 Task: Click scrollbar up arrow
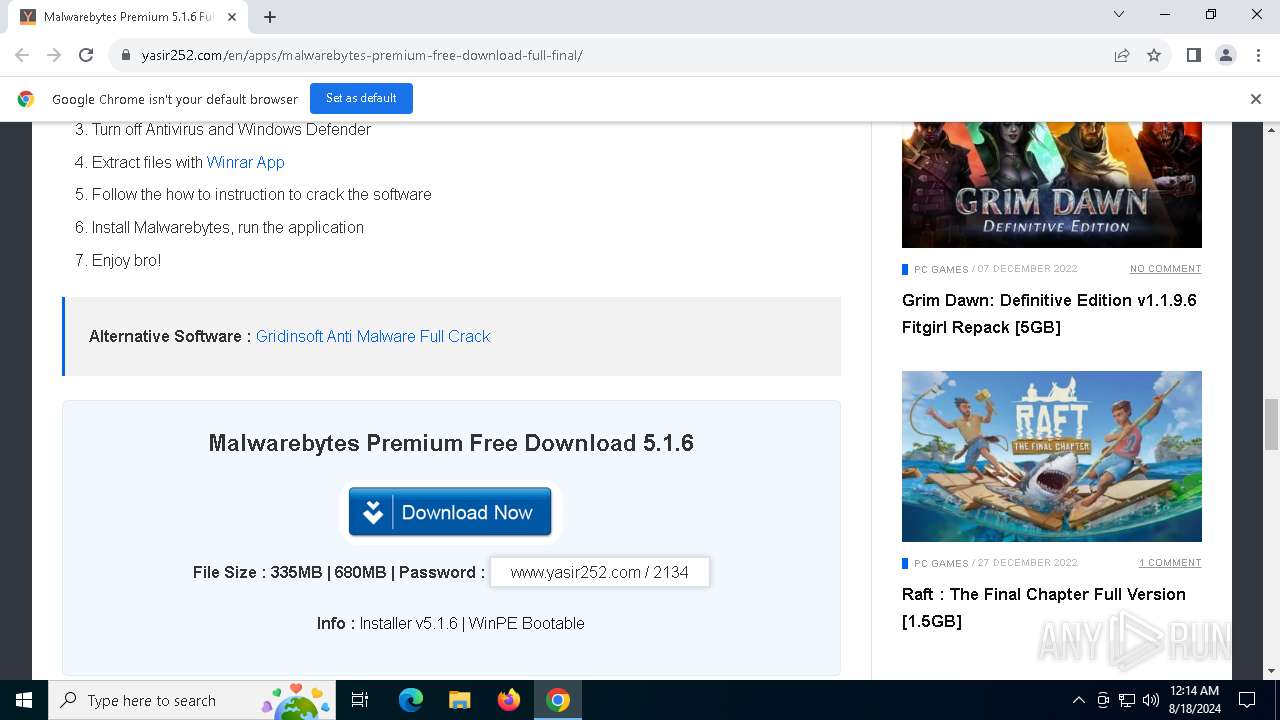pyautogui.click(x=1272, y=130)
